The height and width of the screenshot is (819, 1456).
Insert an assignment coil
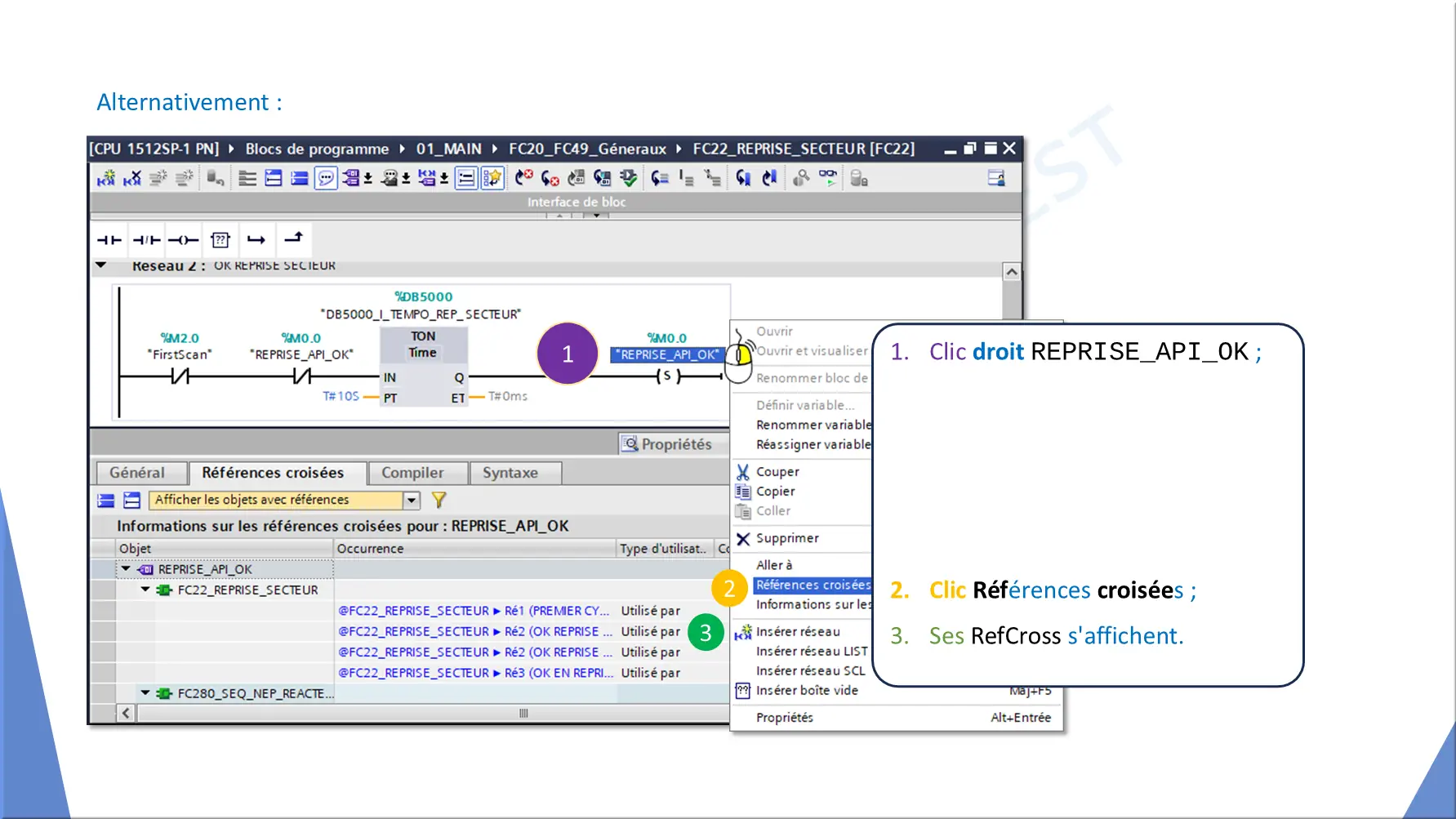coord(183,239)
